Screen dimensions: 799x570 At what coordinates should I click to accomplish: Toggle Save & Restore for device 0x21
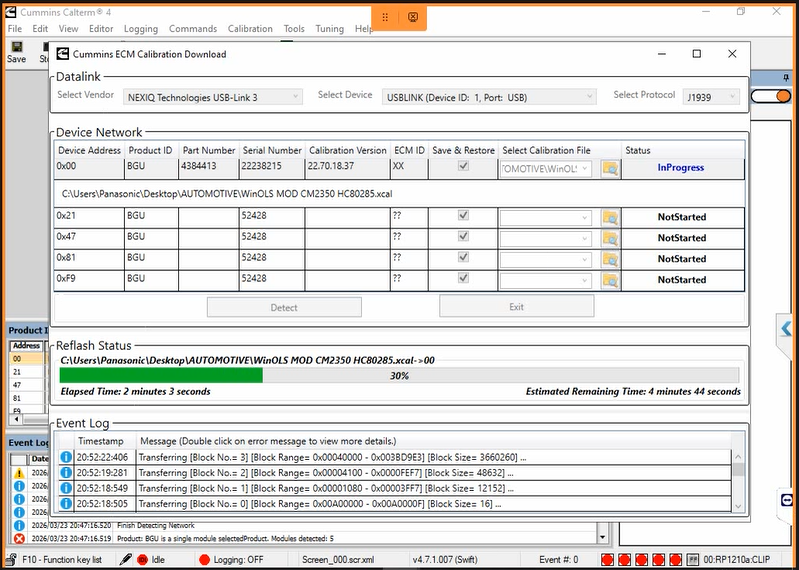pos(463,216)
